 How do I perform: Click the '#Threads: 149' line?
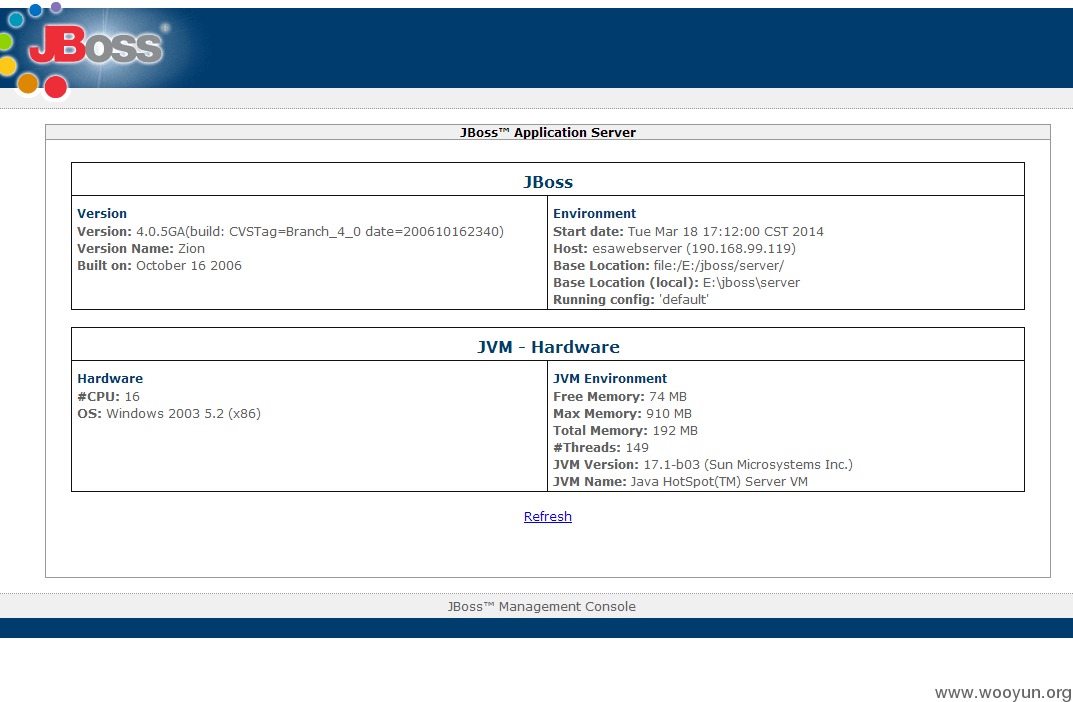[601, 447]
